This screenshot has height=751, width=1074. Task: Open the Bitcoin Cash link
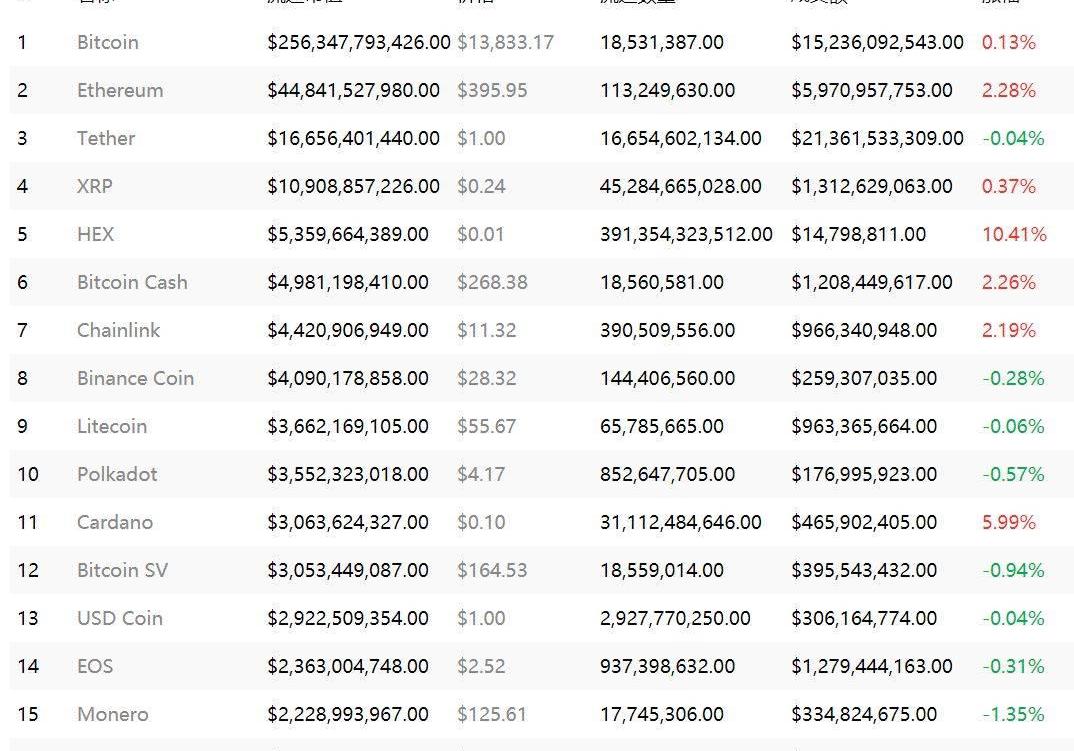pos(132,282)
